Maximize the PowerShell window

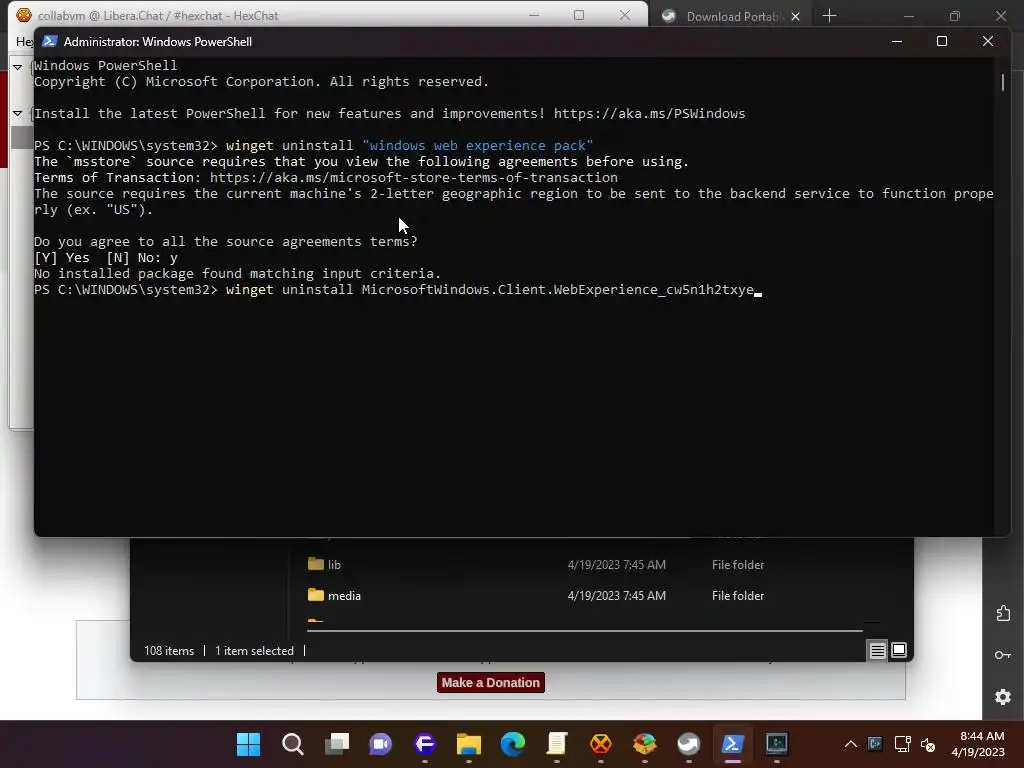pos(942,41)
